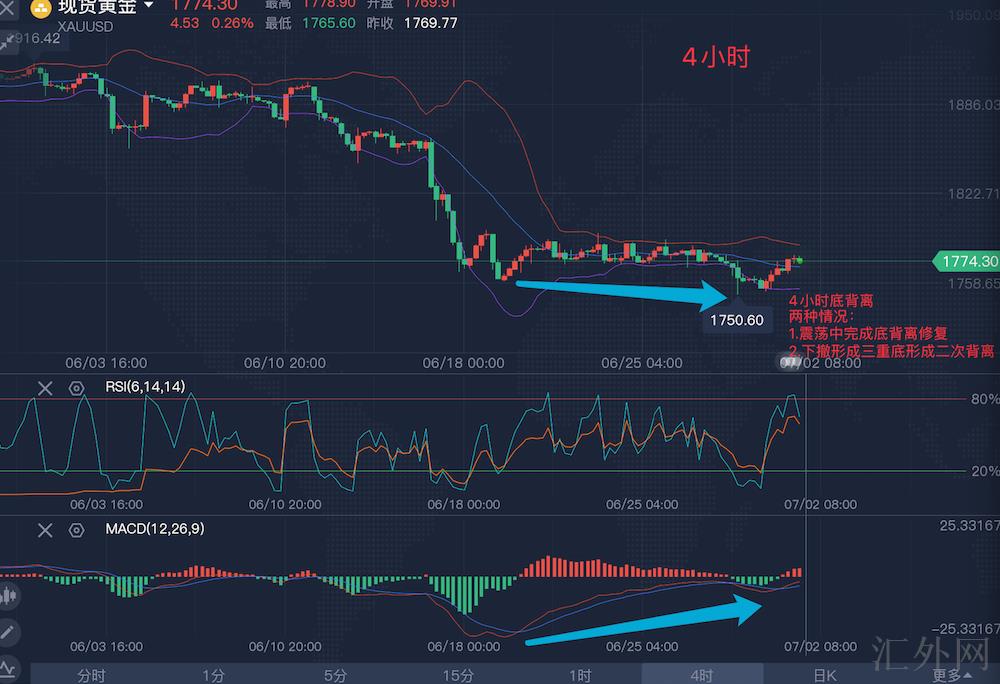Click the 1758.65 price axis label
This screenshot has height=684, width=1000.
tap(974, 283)
